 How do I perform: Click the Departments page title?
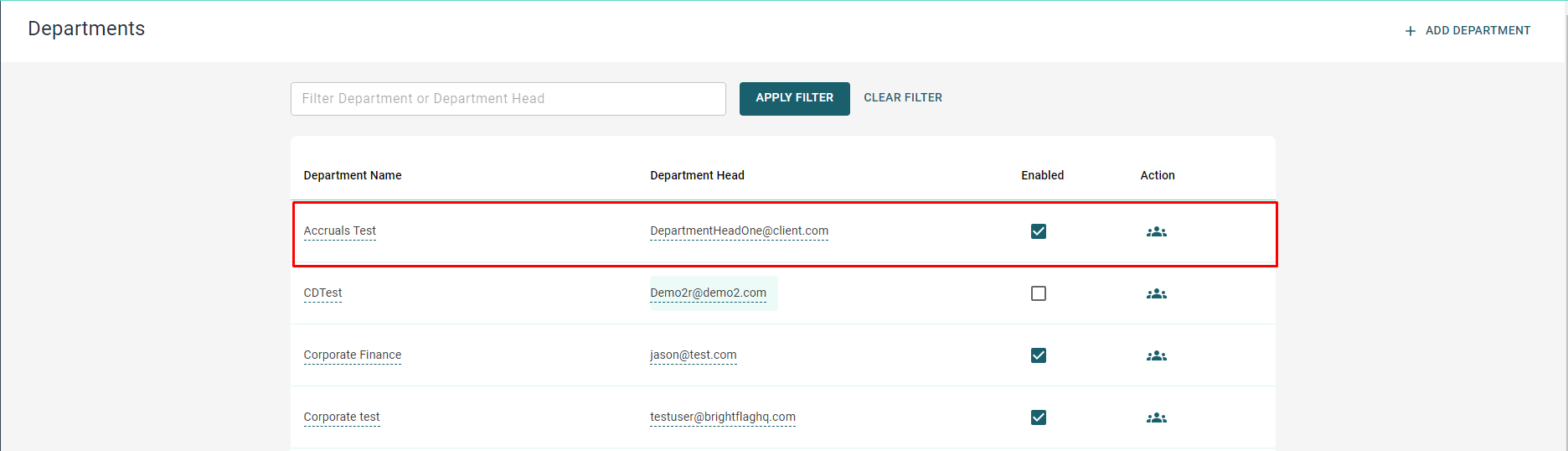point(86,29)
